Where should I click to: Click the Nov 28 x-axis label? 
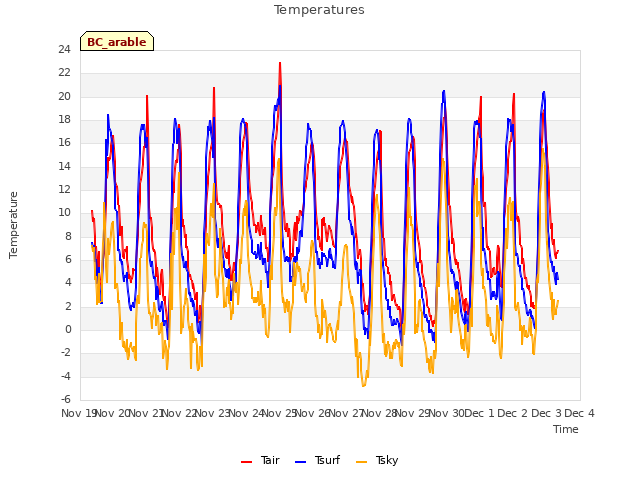[380, 413]
